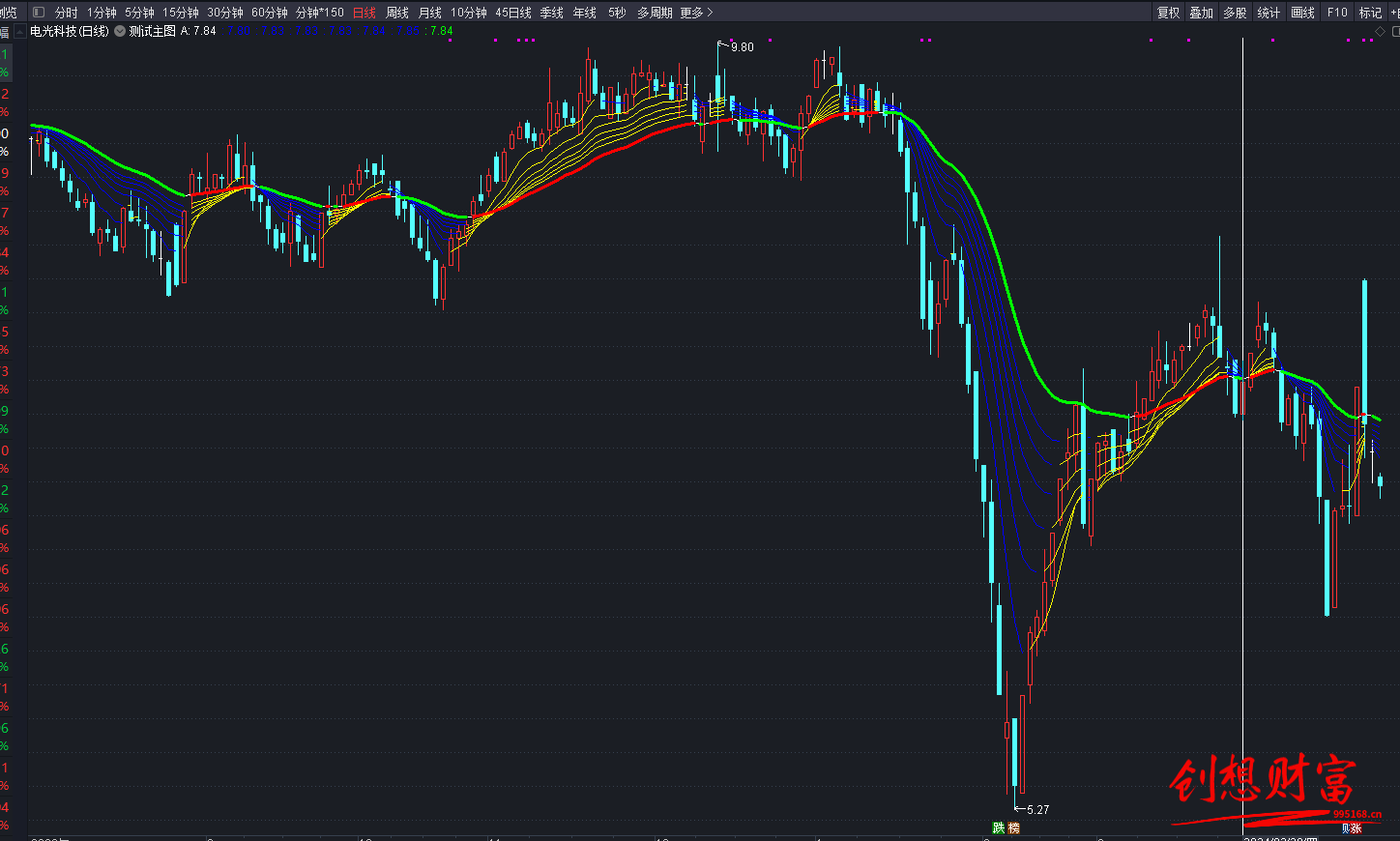This screenshot has height=841, width=1400.
Task: Select 30分钟 period
Action: point(225,13)
